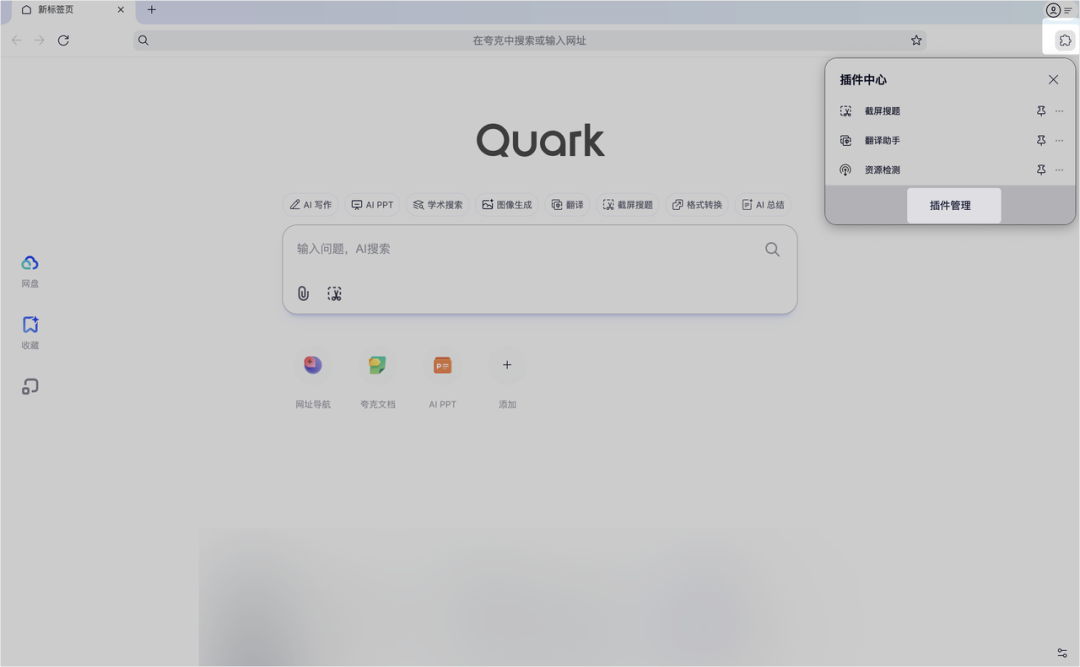
Task: Go back to previous page
Action: point(17,40)
